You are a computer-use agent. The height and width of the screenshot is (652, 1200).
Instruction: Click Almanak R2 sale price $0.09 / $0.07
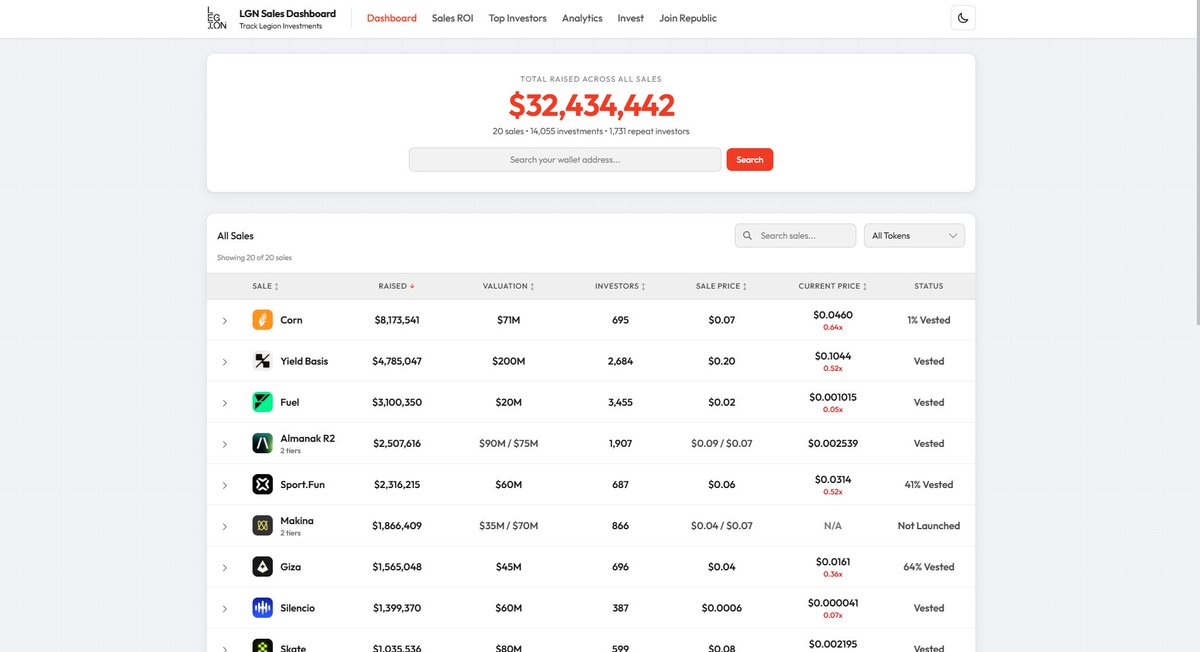coord(721,443)
